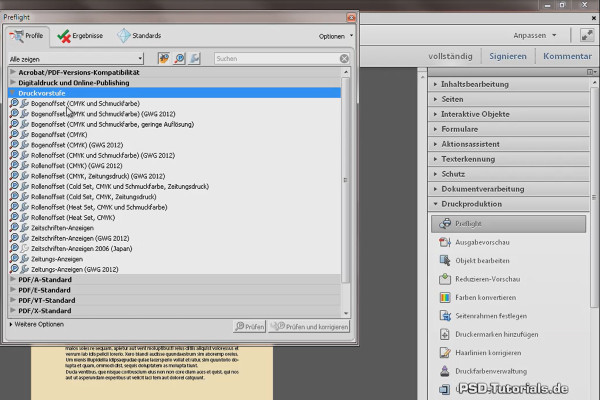
Task: Switch to the Profile tab
Action: click(x=26, y=36)
